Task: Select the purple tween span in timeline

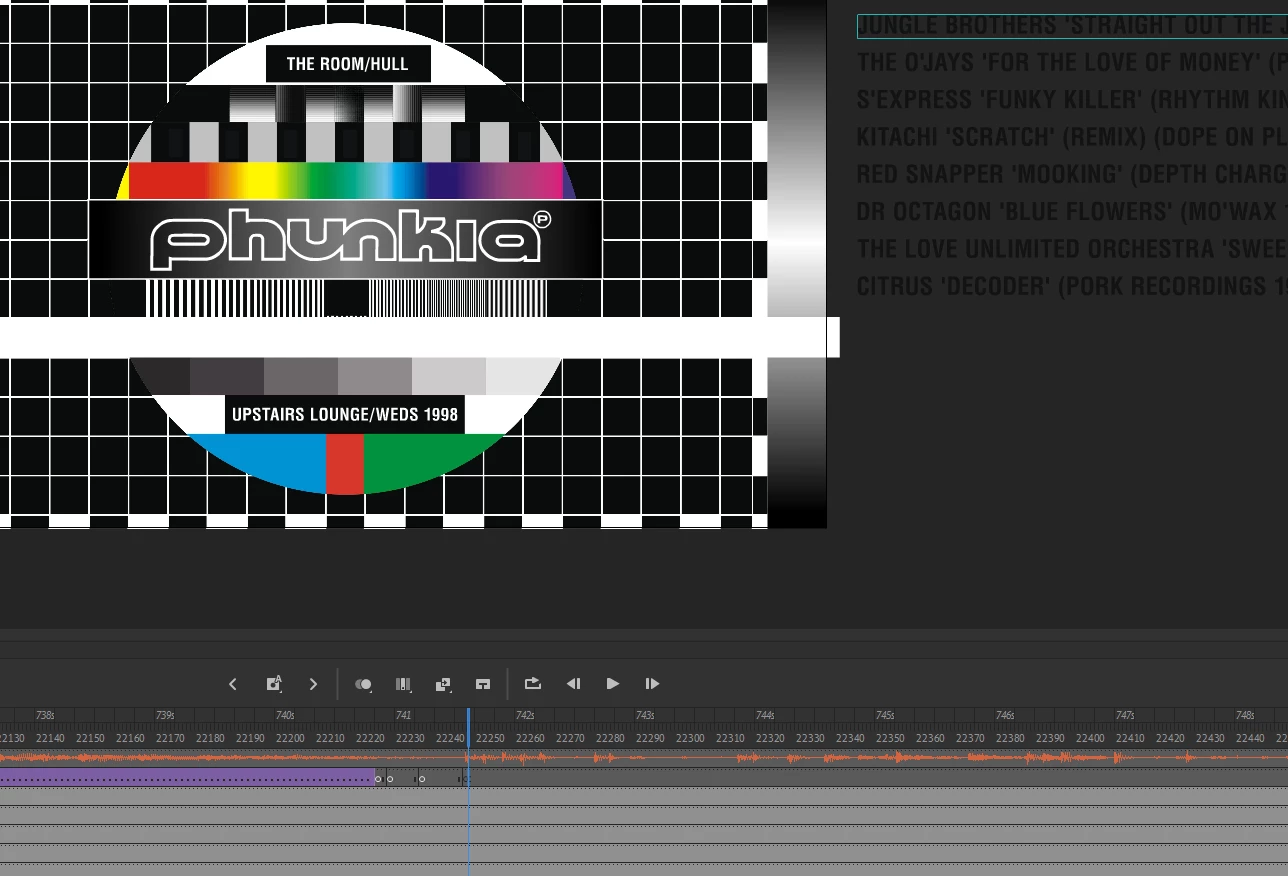Action: click(187, 777)
